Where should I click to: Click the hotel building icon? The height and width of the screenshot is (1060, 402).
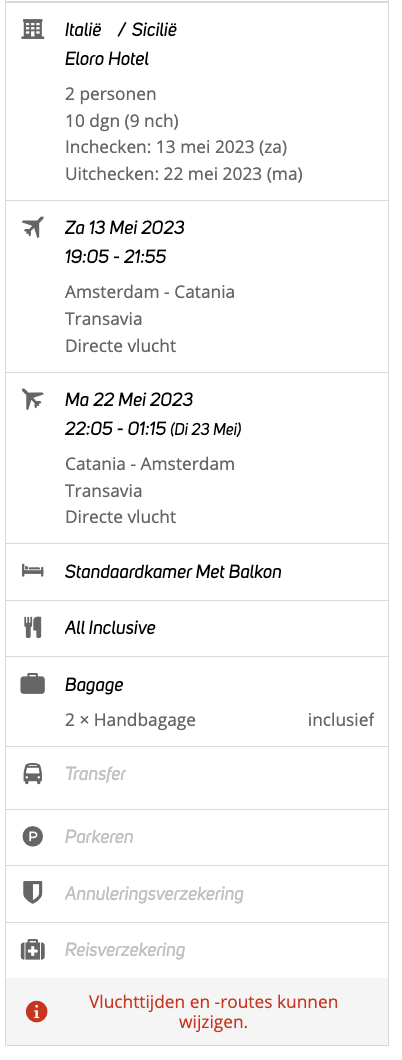pyautogui.click(x=32, y=29)
